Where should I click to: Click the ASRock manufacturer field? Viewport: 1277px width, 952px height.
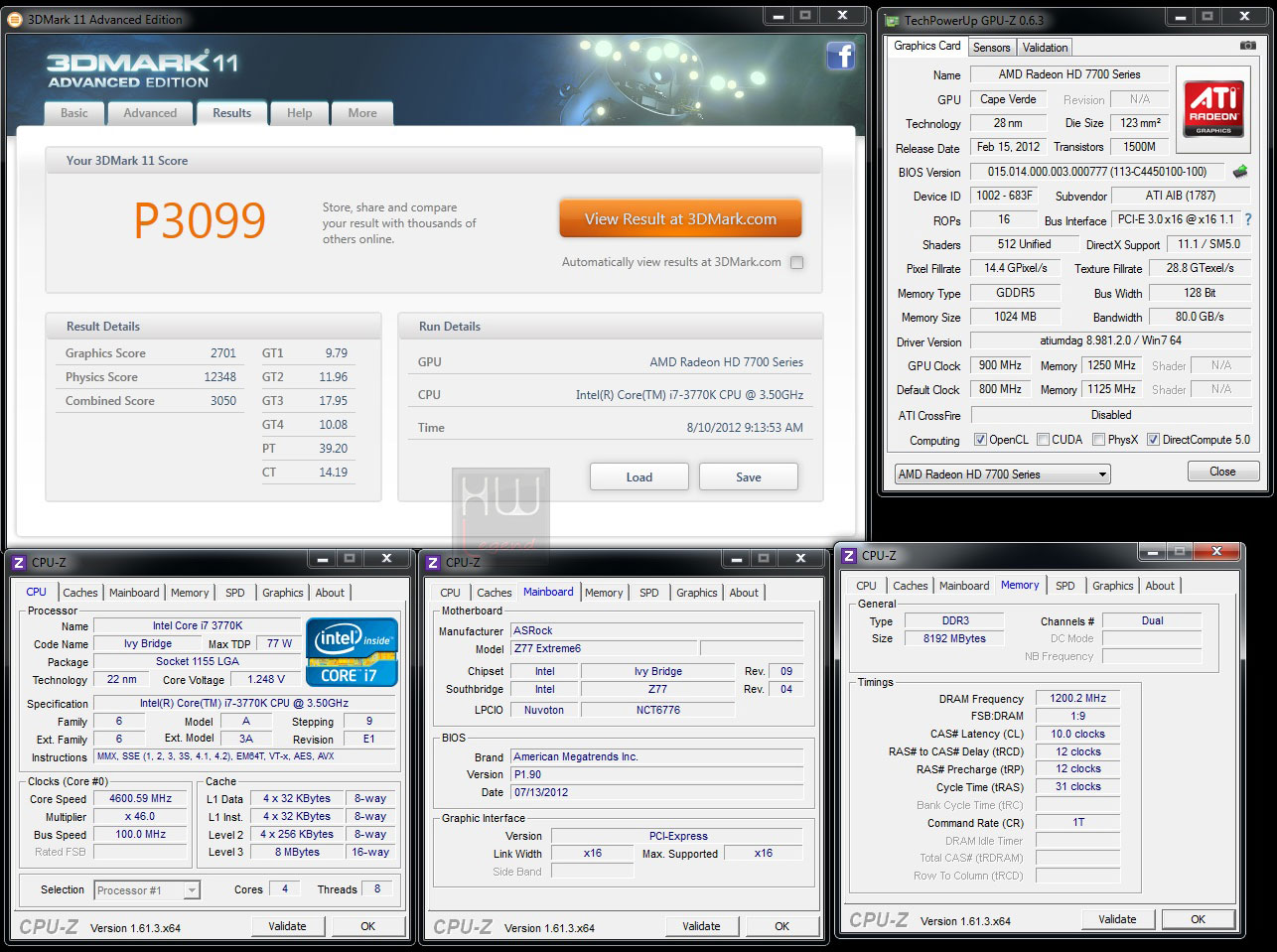656,630
